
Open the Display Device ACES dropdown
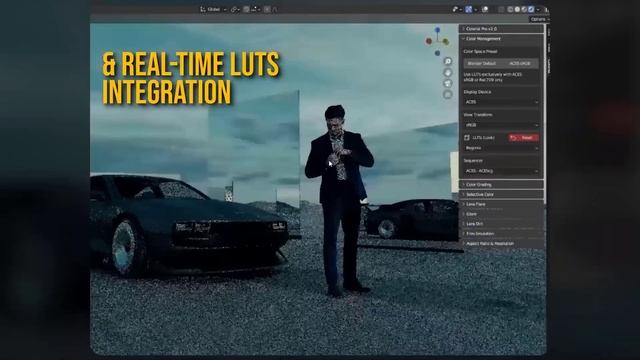click(x=501, y=102)
